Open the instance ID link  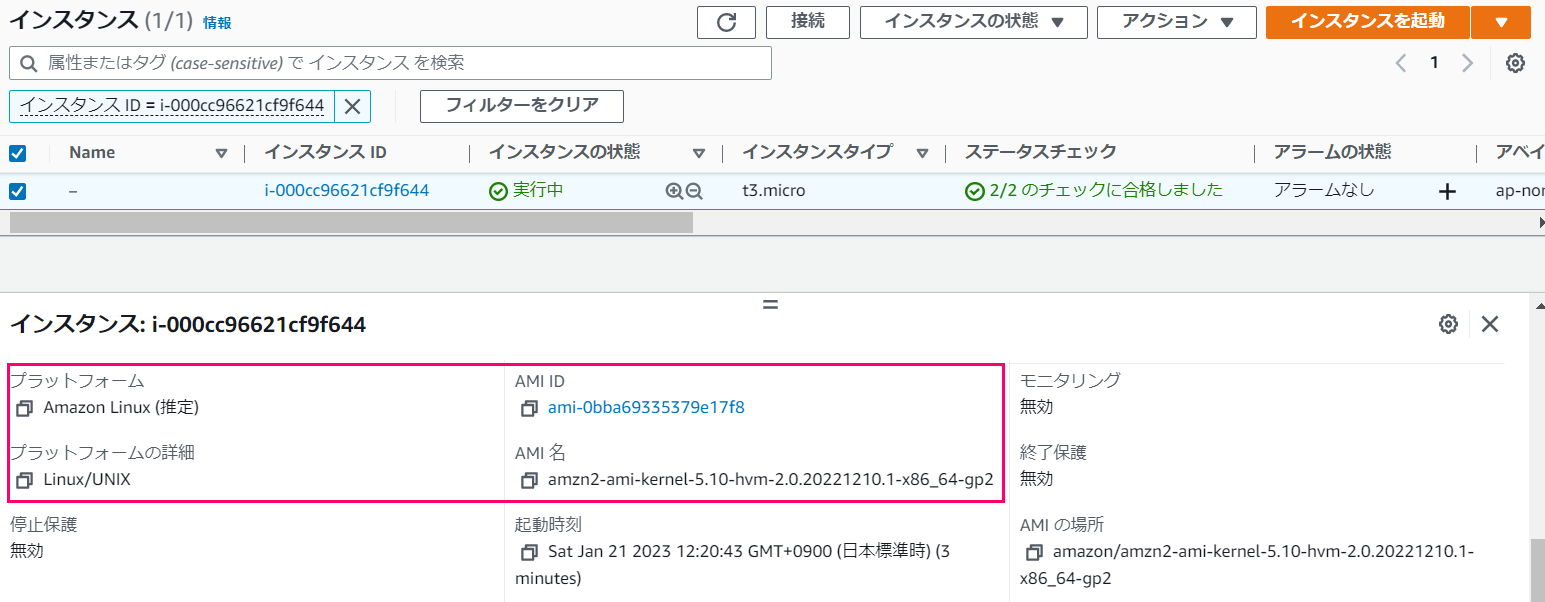point(346,190)
